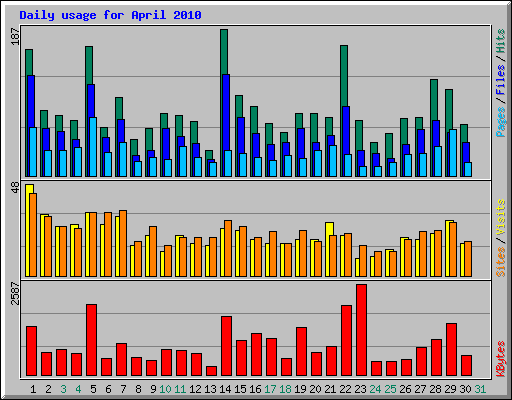Click day label '21' on the axis
Screen dimensions: 512x400
coord(330,389)
